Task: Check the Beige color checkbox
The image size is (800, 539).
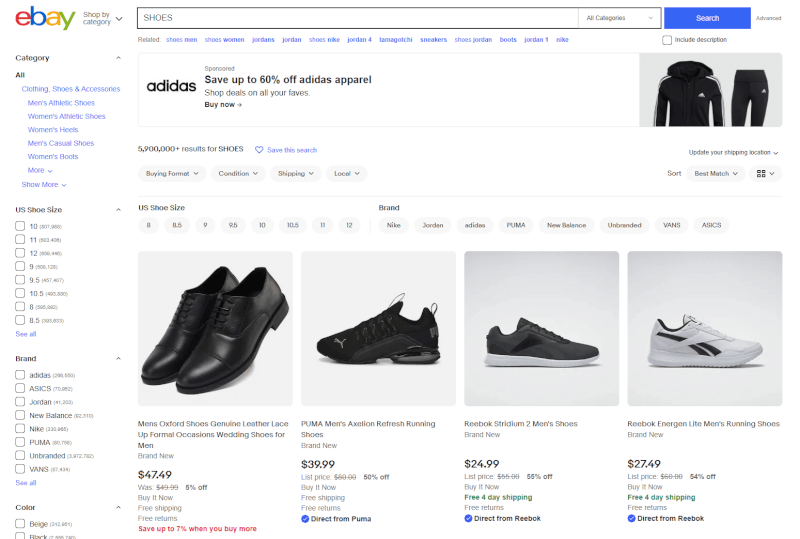Action: click(x=20, y=524)
